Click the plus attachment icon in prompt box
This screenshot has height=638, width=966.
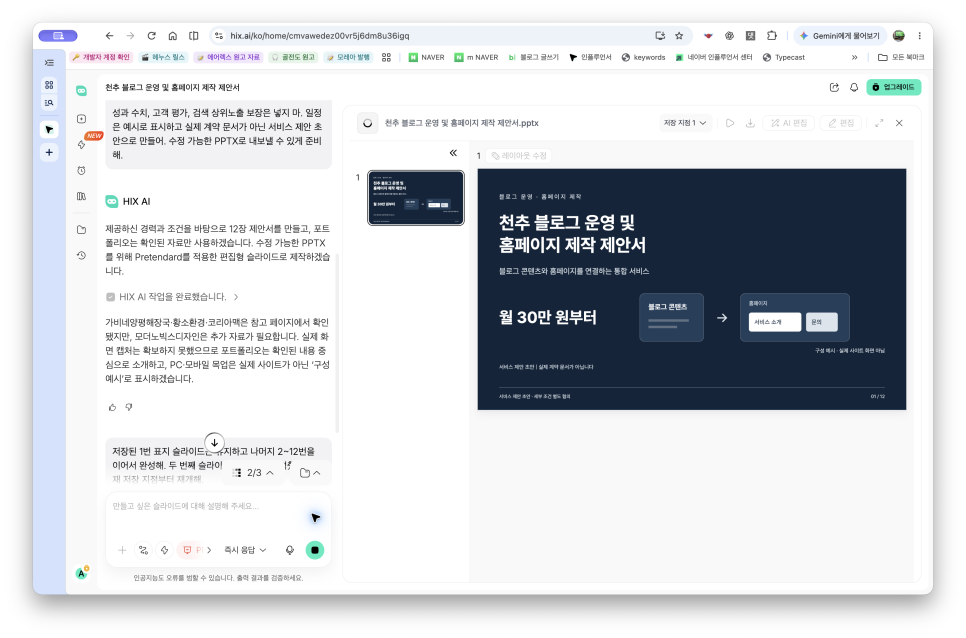122,550
